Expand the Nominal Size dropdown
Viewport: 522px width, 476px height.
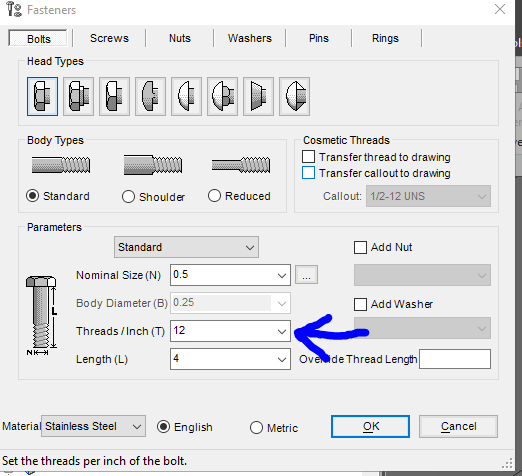[x=282, y=276]
